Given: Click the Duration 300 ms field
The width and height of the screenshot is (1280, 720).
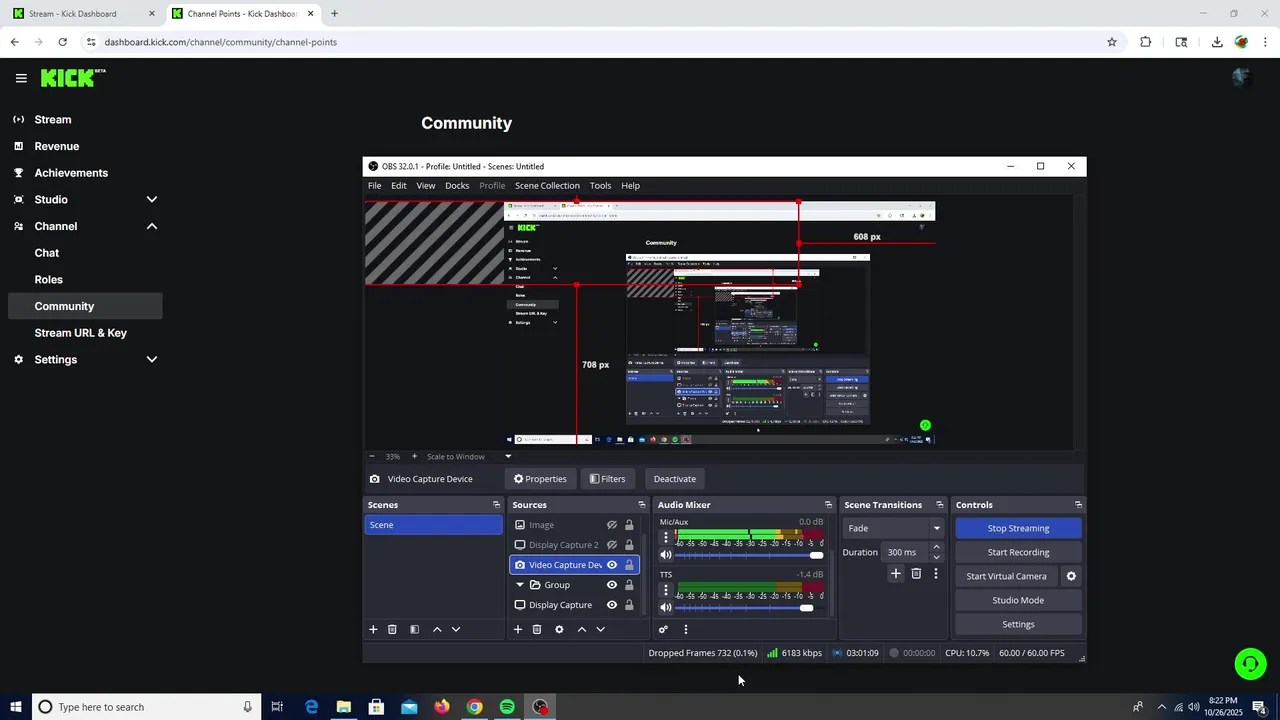Looking at the screenshot, I should click(x=905, y=552).
